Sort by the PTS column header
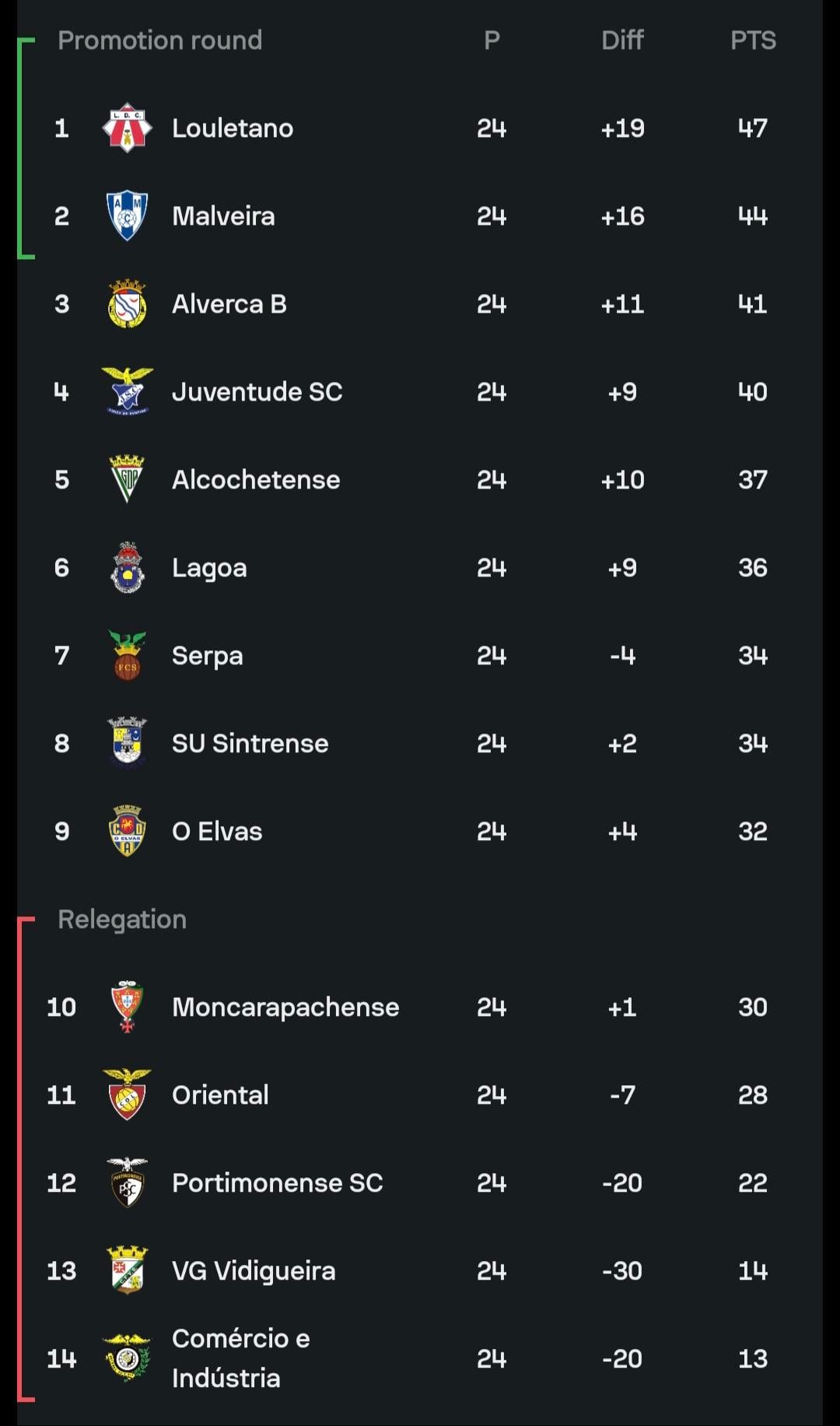 pyautogui.click(x=752, y=40)
